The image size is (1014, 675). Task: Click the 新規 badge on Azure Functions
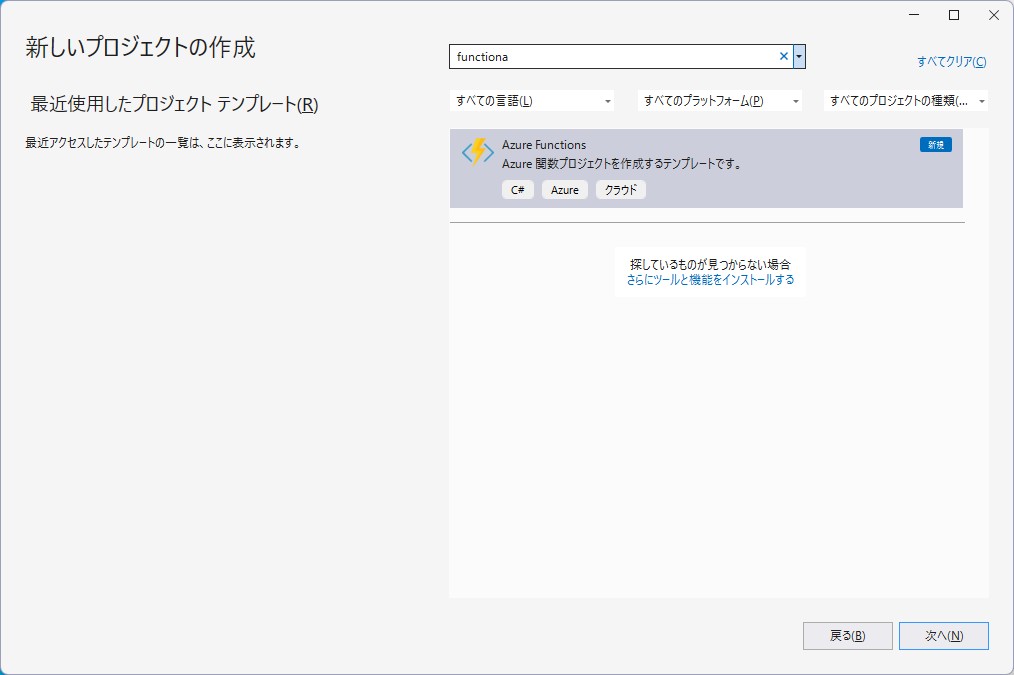point(936,145)
